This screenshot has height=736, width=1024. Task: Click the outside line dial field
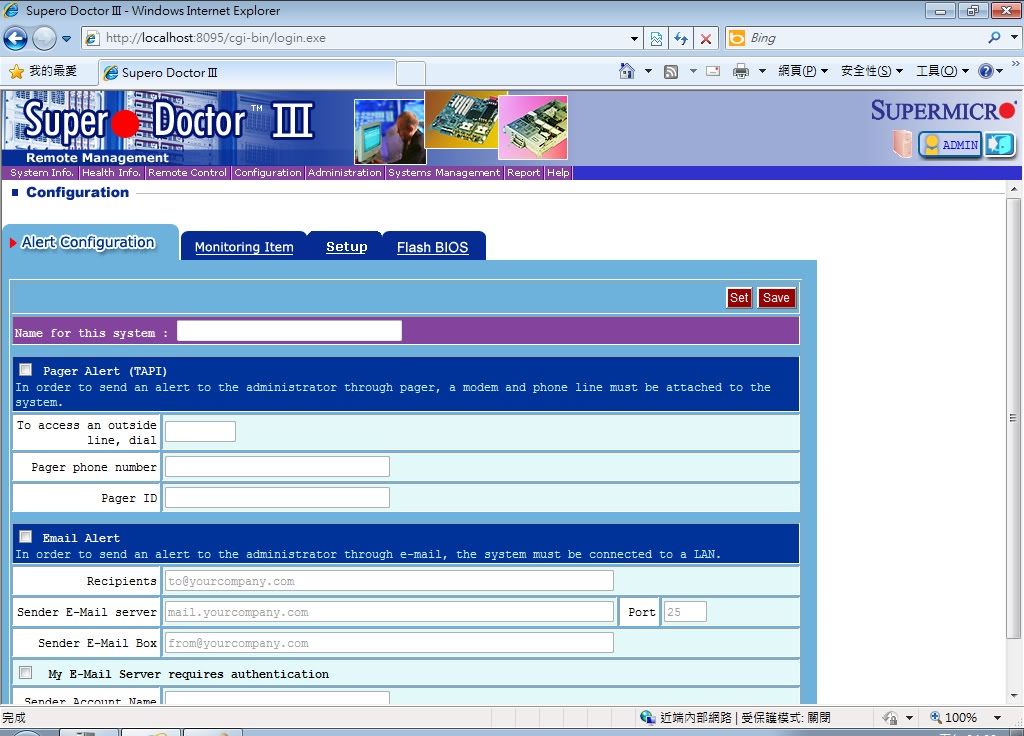(200, 431)
